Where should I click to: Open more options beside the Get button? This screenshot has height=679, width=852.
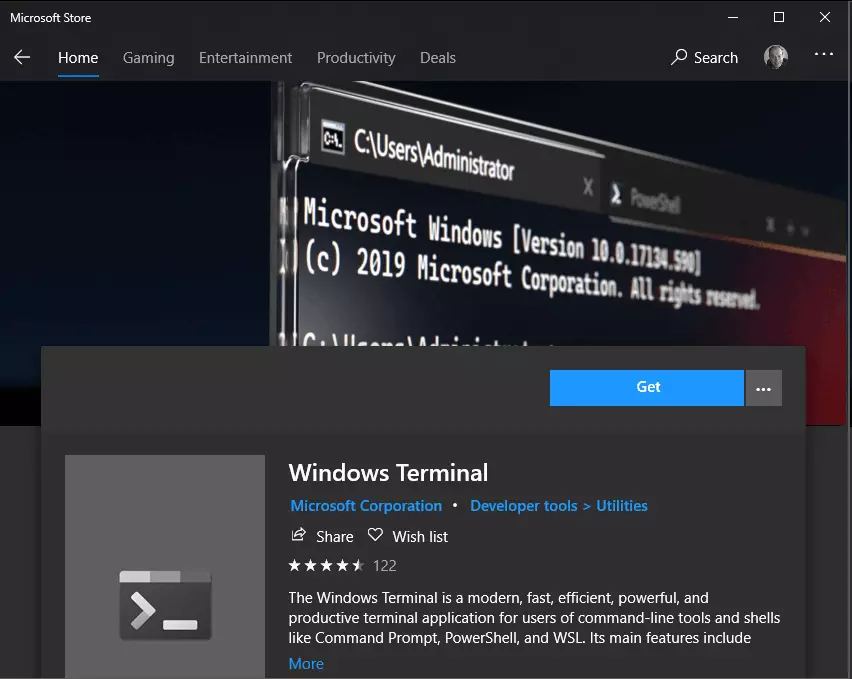coord(764,387)
